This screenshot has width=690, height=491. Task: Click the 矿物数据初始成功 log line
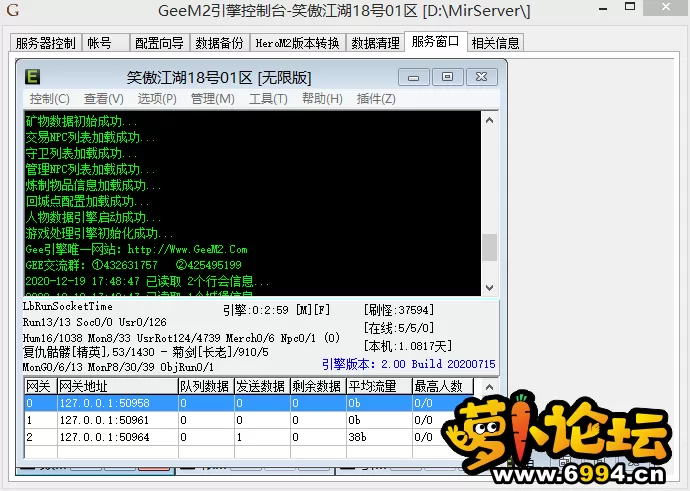point(81,121)
